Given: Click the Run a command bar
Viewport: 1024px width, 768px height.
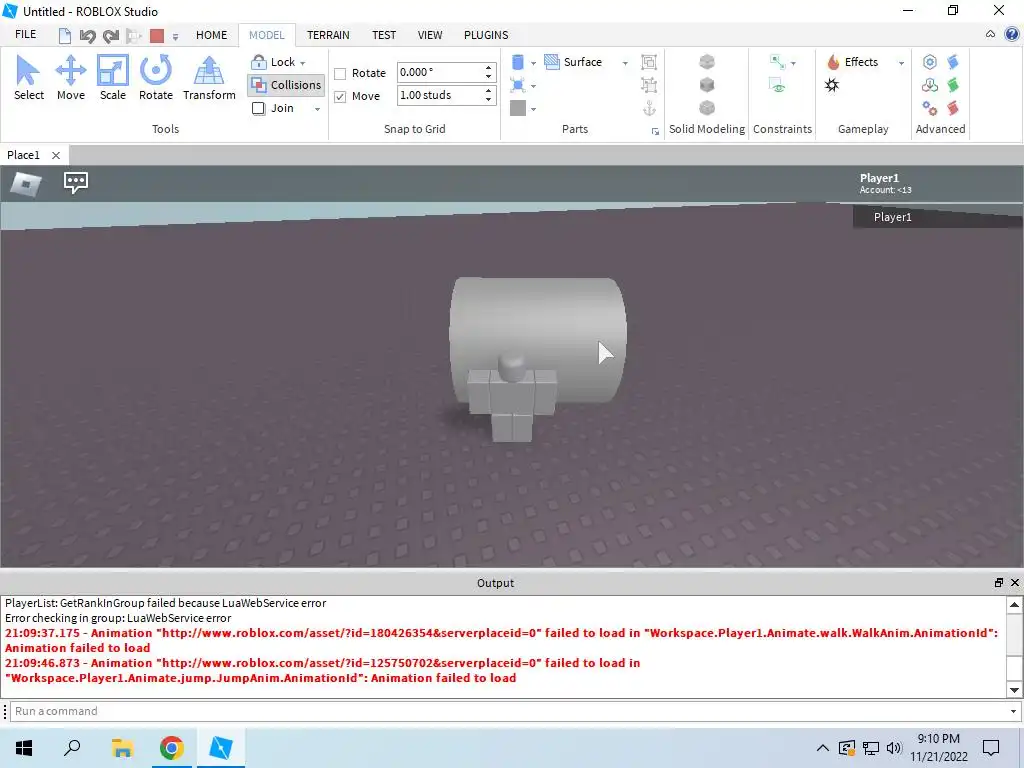Looking at the screenshot, I should (x=511, y=711).
